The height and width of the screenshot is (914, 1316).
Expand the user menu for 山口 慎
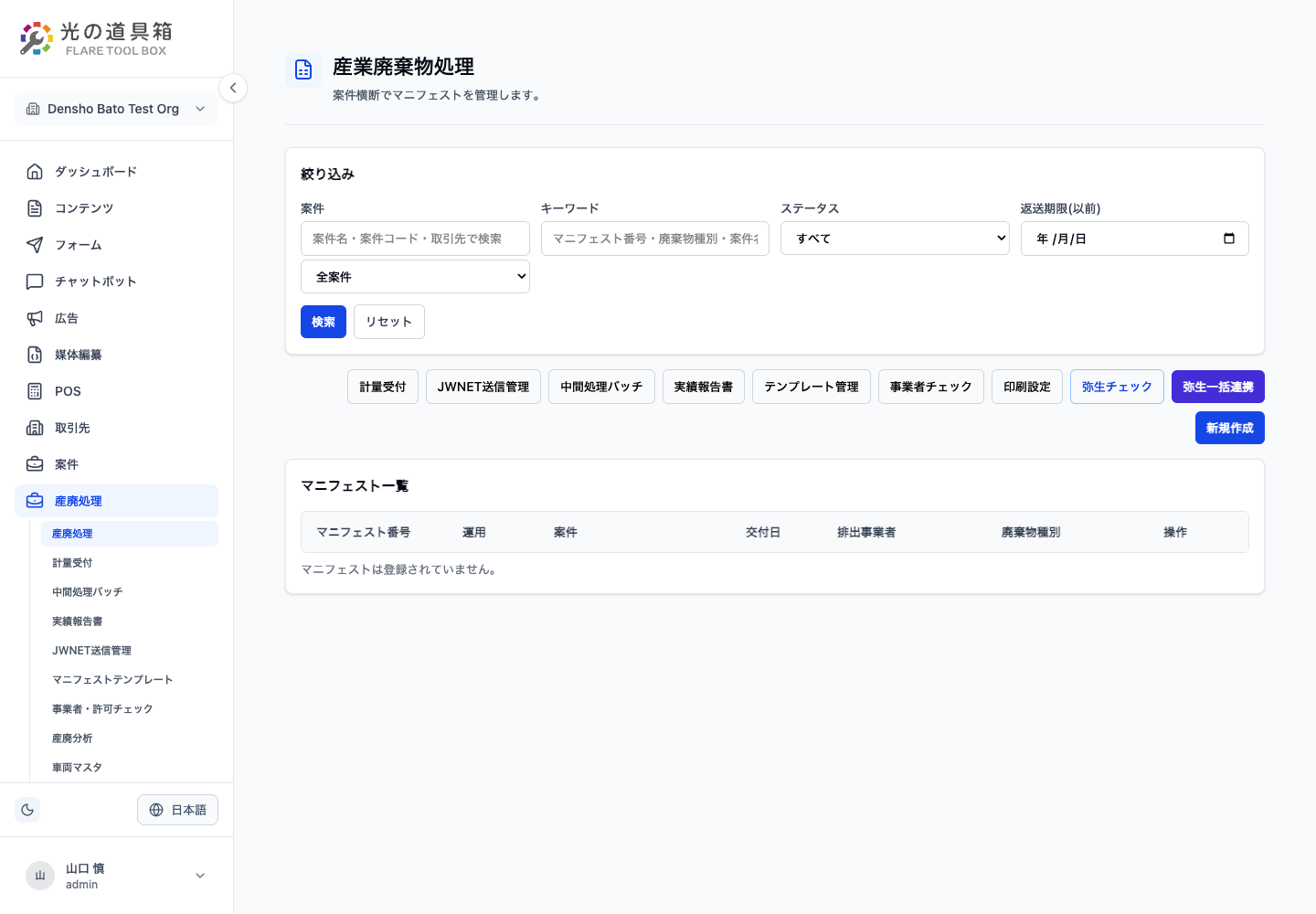116,876
